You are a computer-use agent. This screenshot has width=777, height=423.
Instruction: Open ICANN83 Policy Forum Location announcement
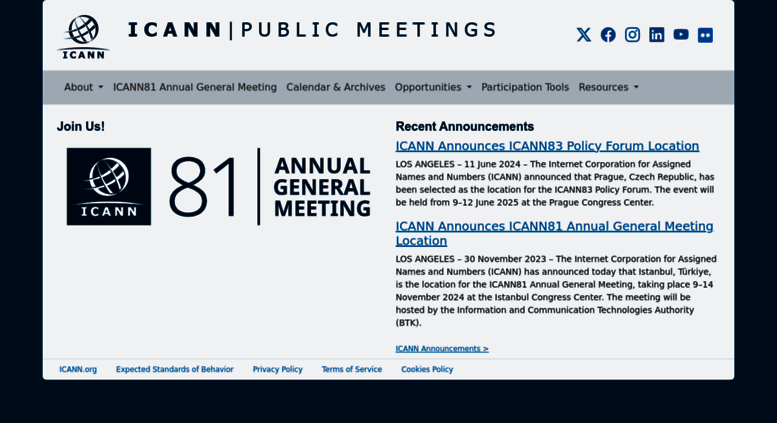pyautogui.click(x=547, y=146)
